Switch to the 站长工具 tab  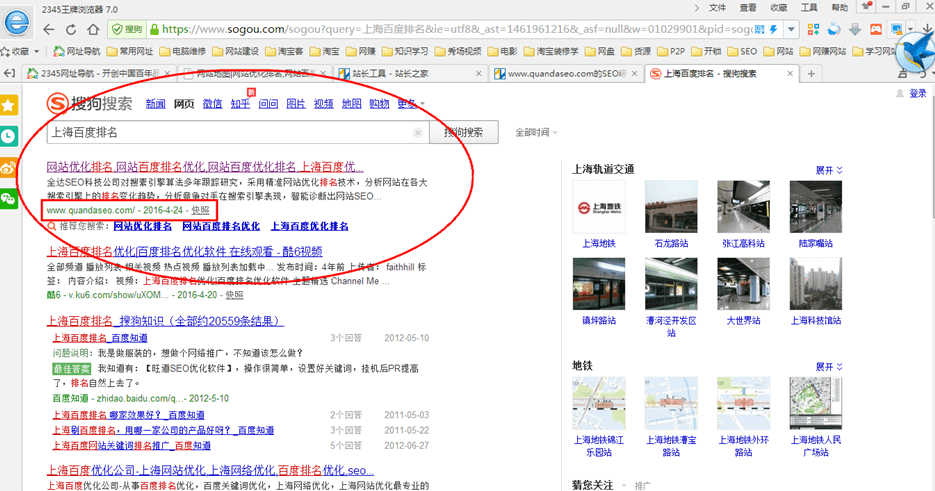[410, 73]
